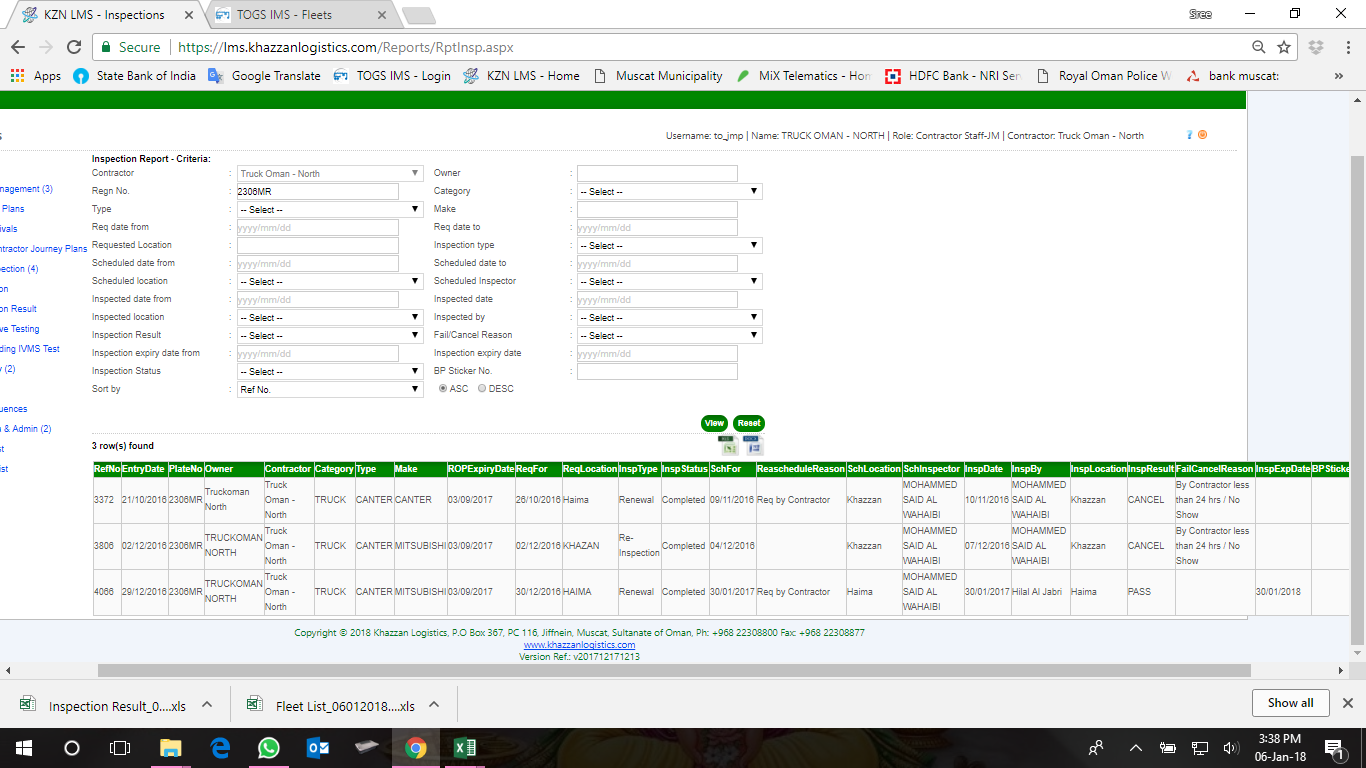Open Excel from the Windows taskbar
1366x768 pixels.
pos(465,748)
